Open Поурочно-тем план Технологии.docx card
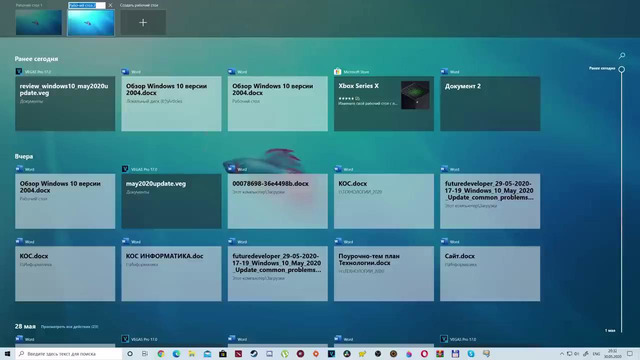 [x=384, y=273]
